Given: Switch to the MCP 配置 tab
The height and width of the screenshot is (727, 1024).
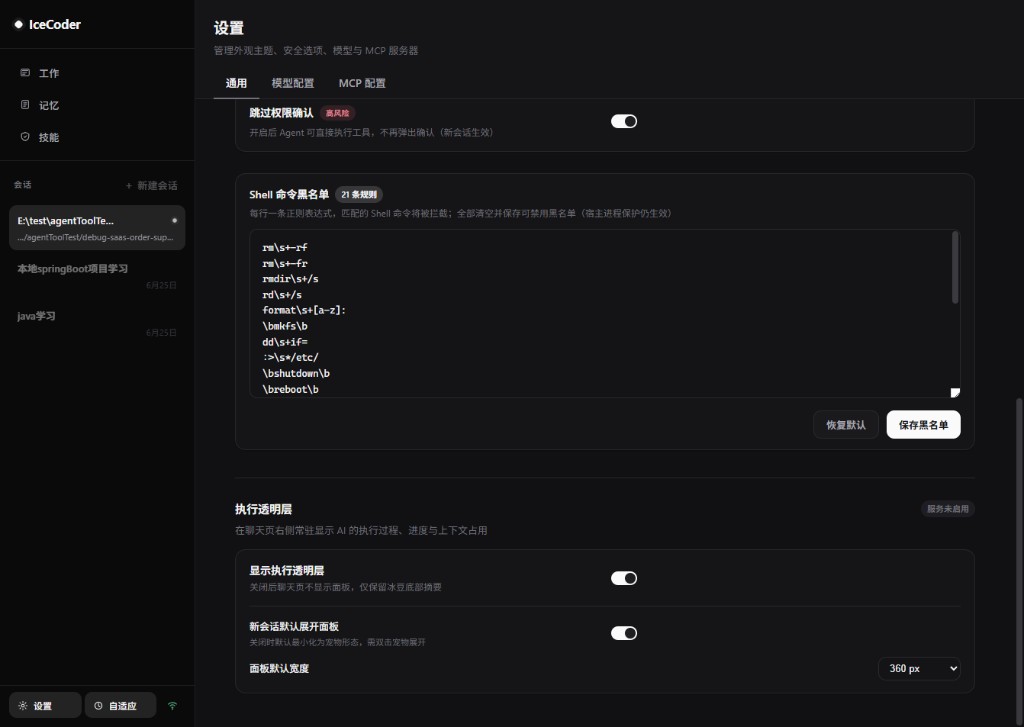Looking at the screenshot, I should coord(362,83).
